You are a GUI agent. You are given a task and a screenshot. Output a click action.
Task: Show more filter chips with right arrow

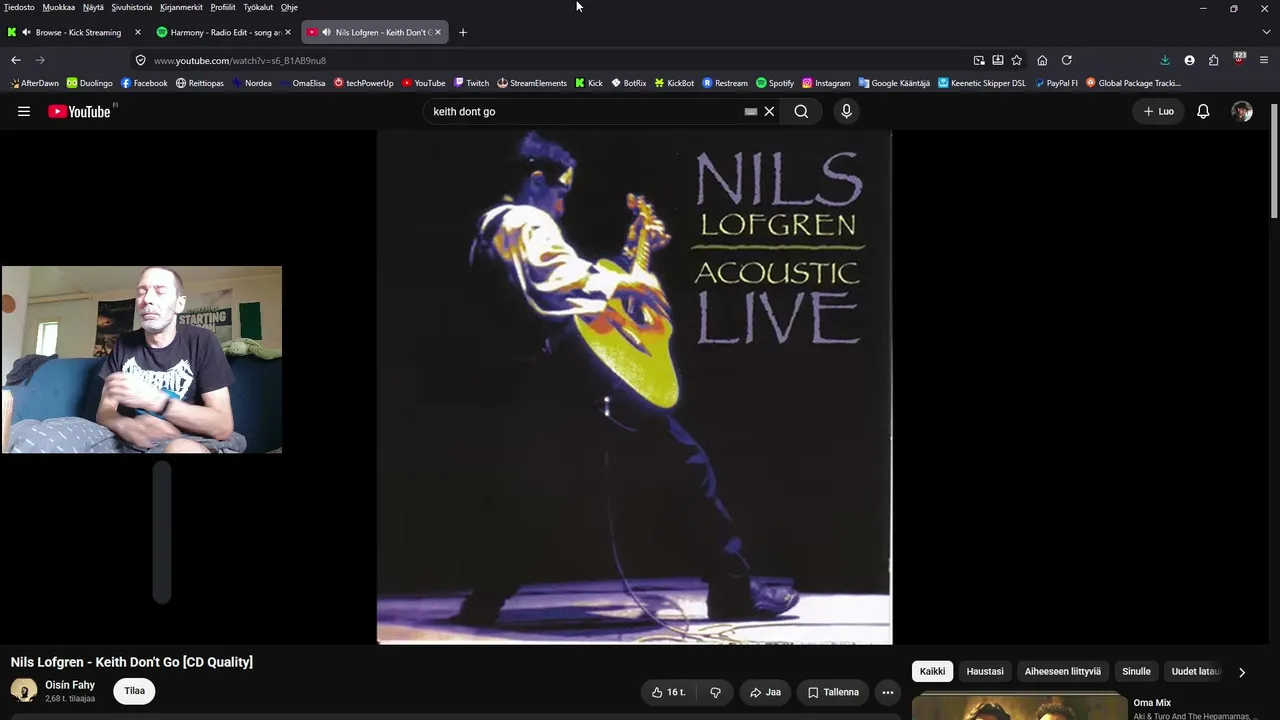(x=1242, y=672)
